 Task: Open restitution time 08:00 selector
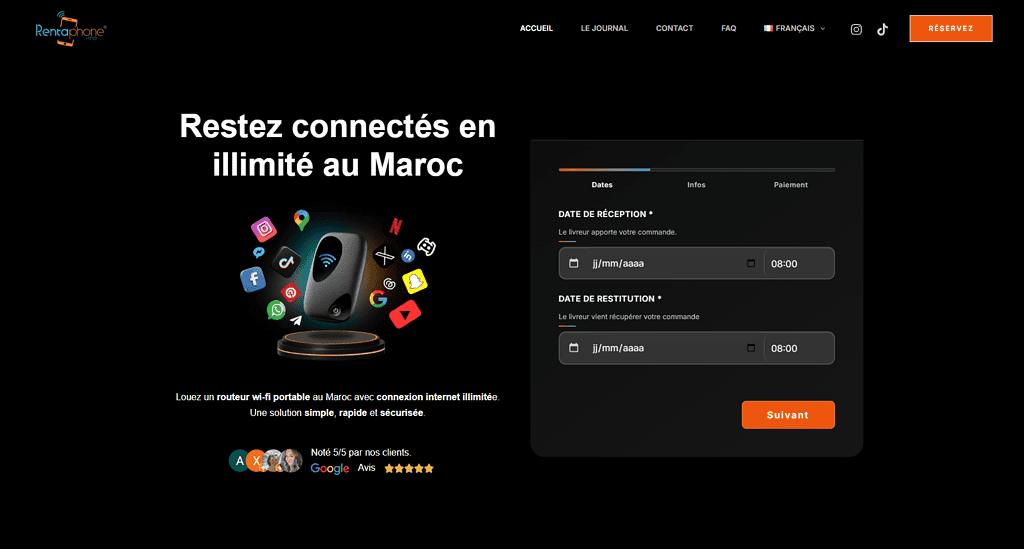tap(799, 349)
